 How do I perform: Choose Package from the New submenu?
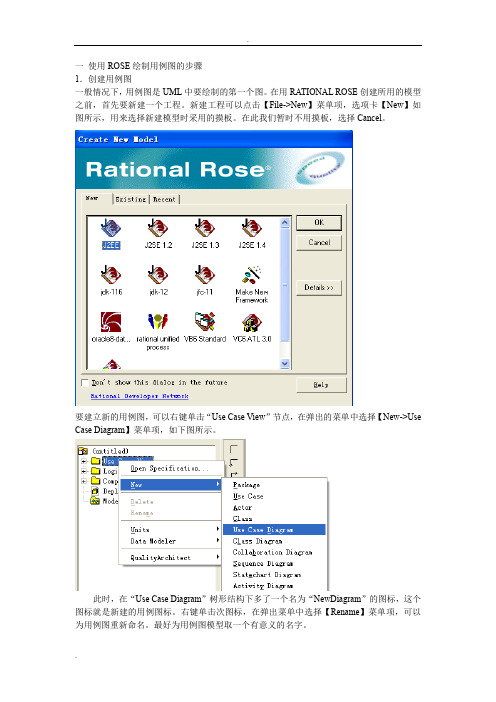pyautogui.click(x=274, y=485)
